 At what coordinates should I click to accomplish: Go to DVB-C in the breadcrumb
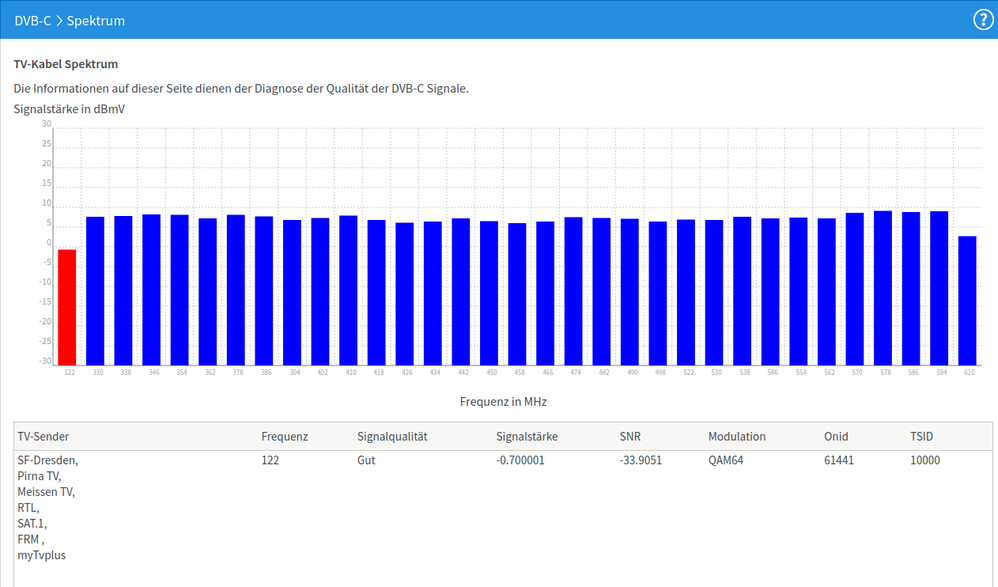[x=32, y=20]
